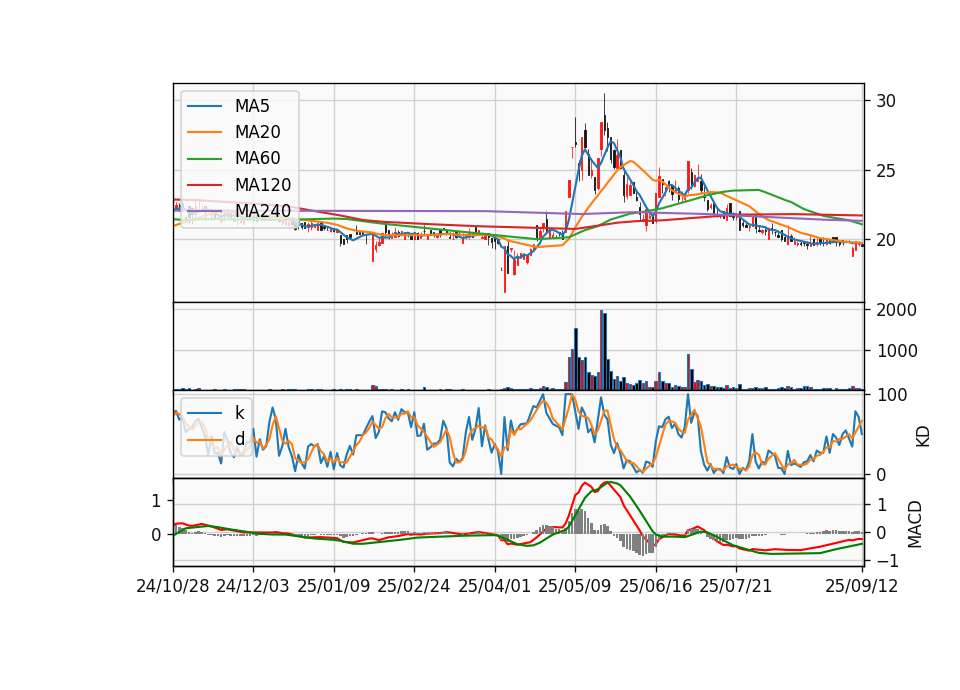The width and height of the screenshot is (960, 690).
Task: Click the 25/09/12 date axis label
Action: [861, 586]
